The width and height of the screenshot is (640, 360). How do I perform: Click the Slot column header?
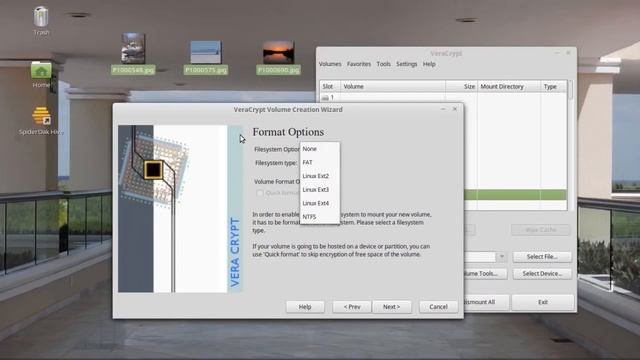coord(330,87)
